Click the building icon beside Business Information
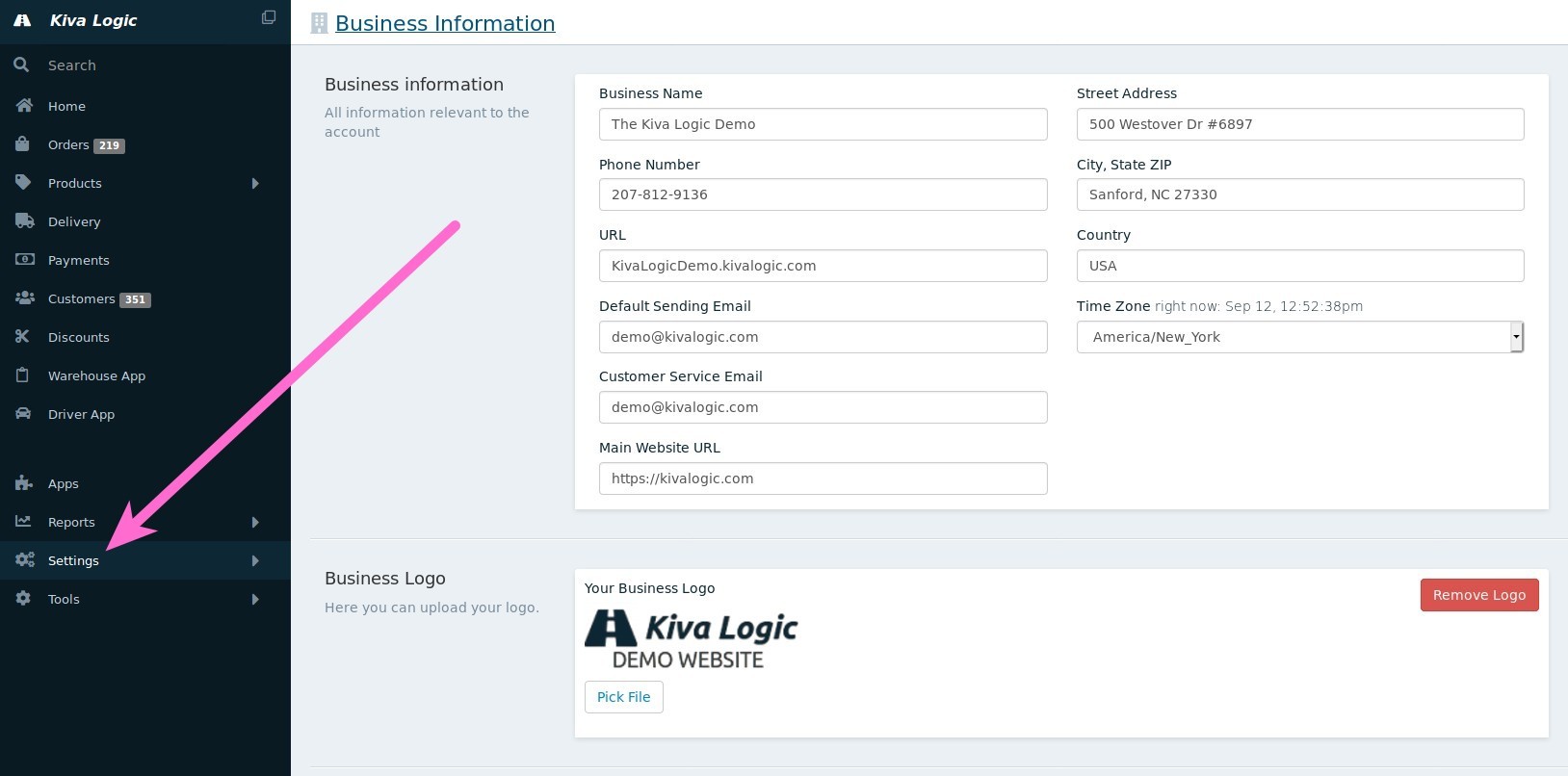 tap(319, 23)
